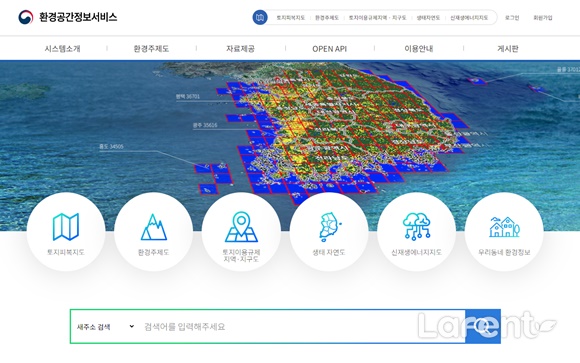580x363 pixels.
Task: Open the 자료제공 menu
Action: point(240,48)
